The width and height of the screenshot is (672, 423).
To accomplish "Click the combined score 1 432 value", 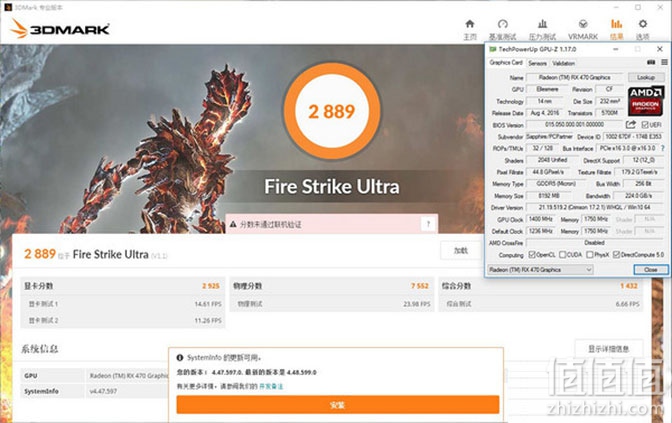I will (x=628, y=286).
